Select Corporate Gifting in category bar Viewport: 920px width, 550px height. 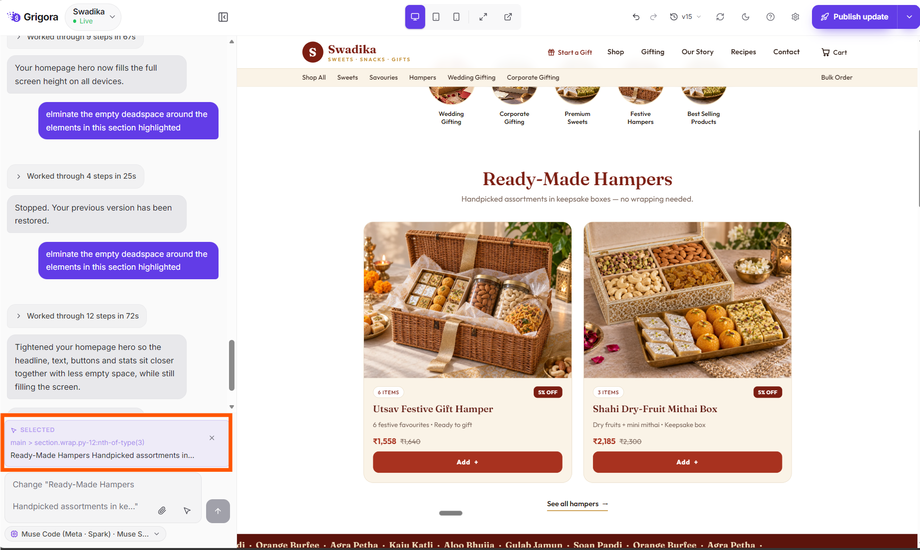(x=533, y=77)
